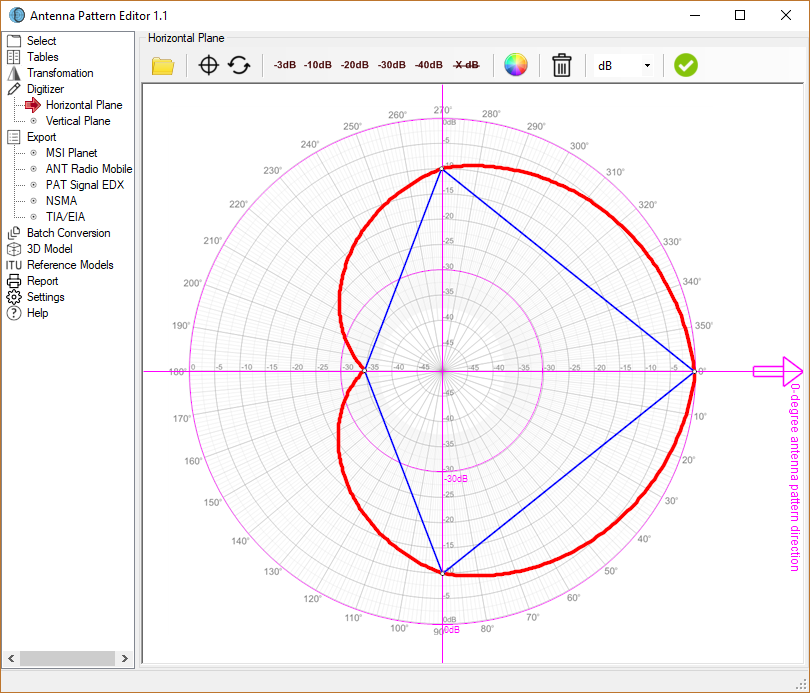The image size is (810, 693).
Task: Apply the -20dB level marker
Action: 353,64
